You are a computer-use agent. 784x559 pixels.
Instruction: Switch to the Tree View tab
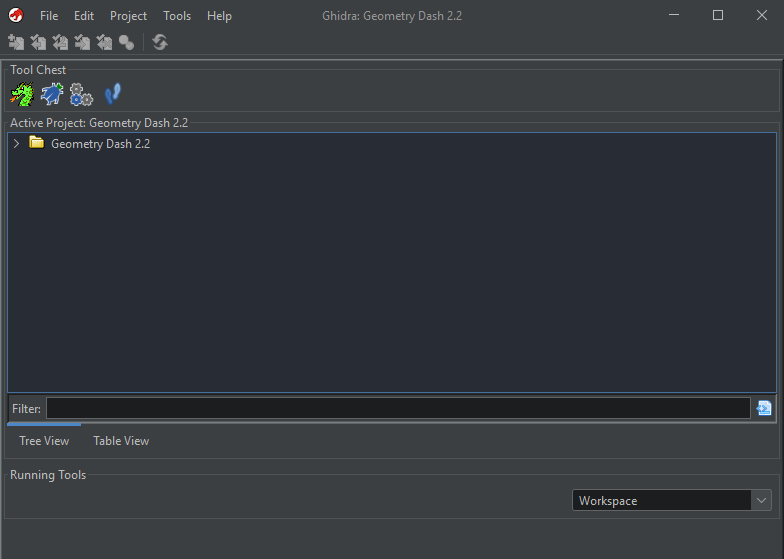tap(44, 441)
